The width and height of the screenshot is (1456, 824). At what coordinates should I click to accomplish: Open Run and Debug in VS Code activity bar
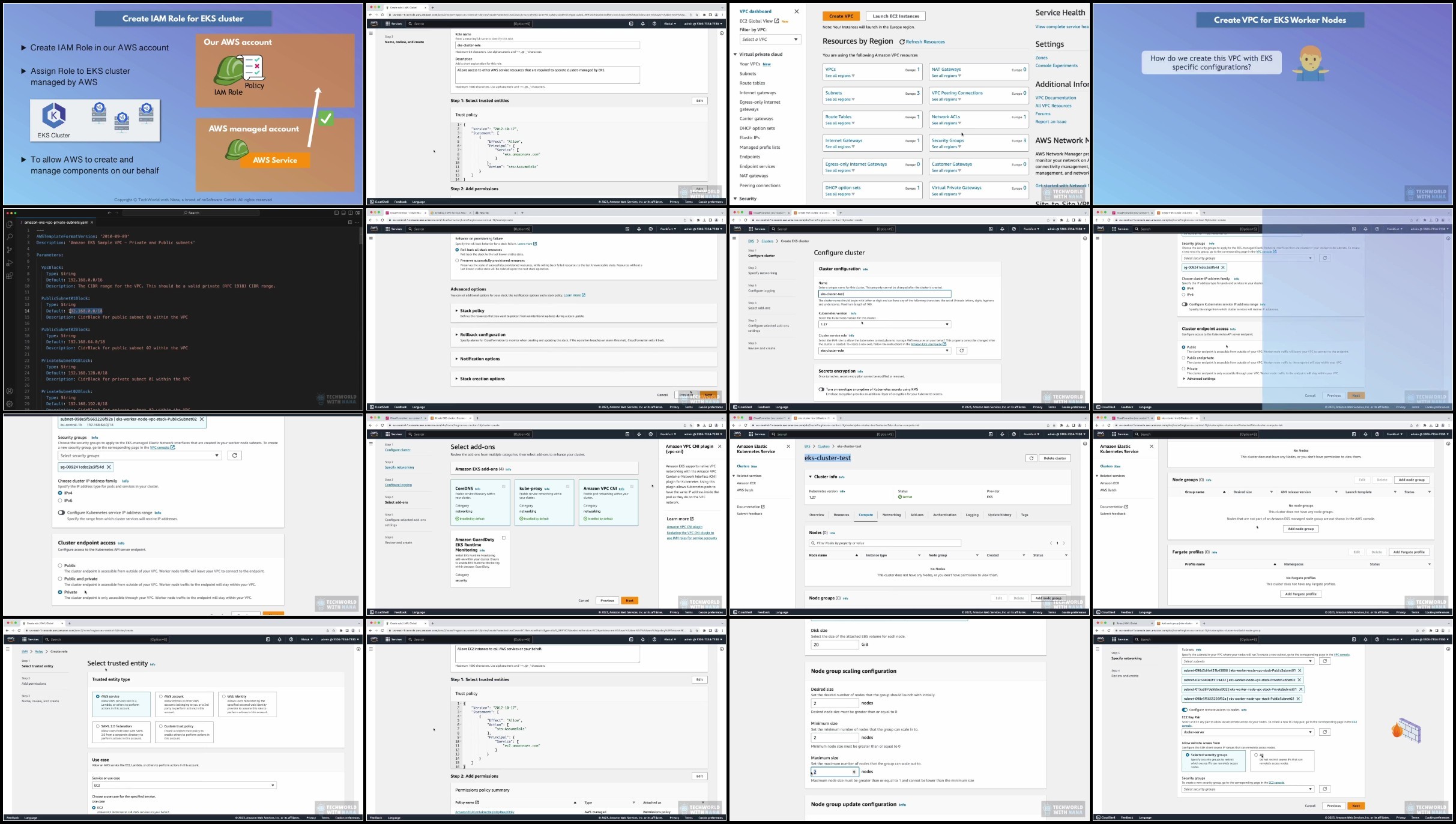[10, 263]
